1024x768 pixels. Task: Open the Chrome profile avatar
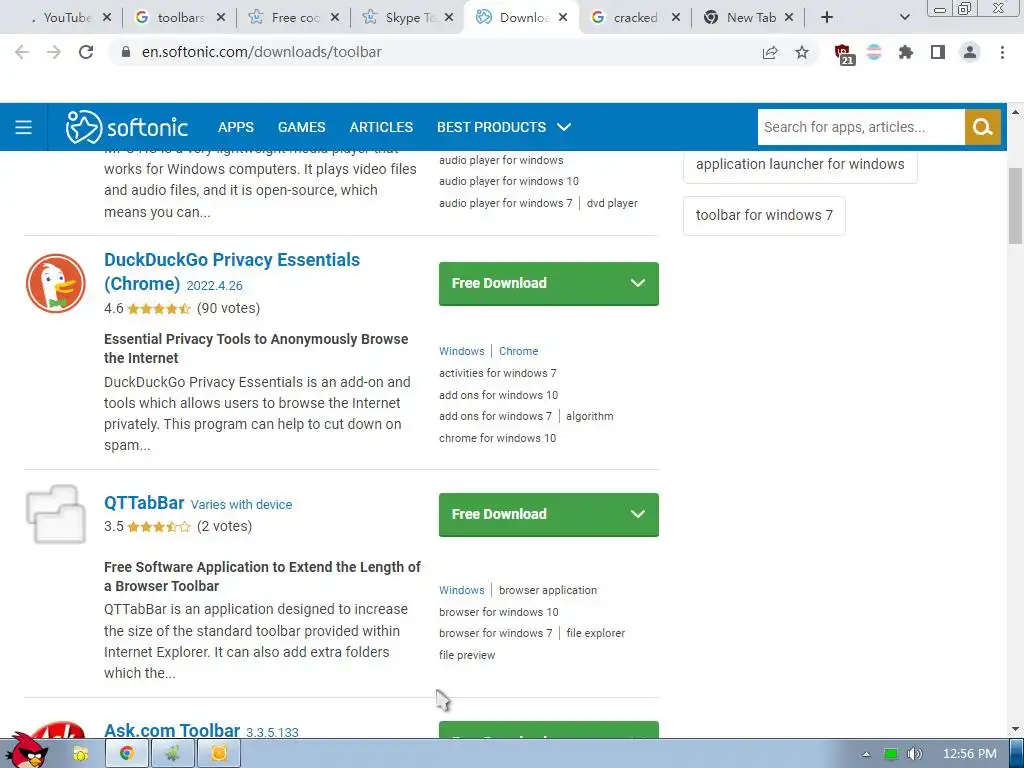[970, 52]
